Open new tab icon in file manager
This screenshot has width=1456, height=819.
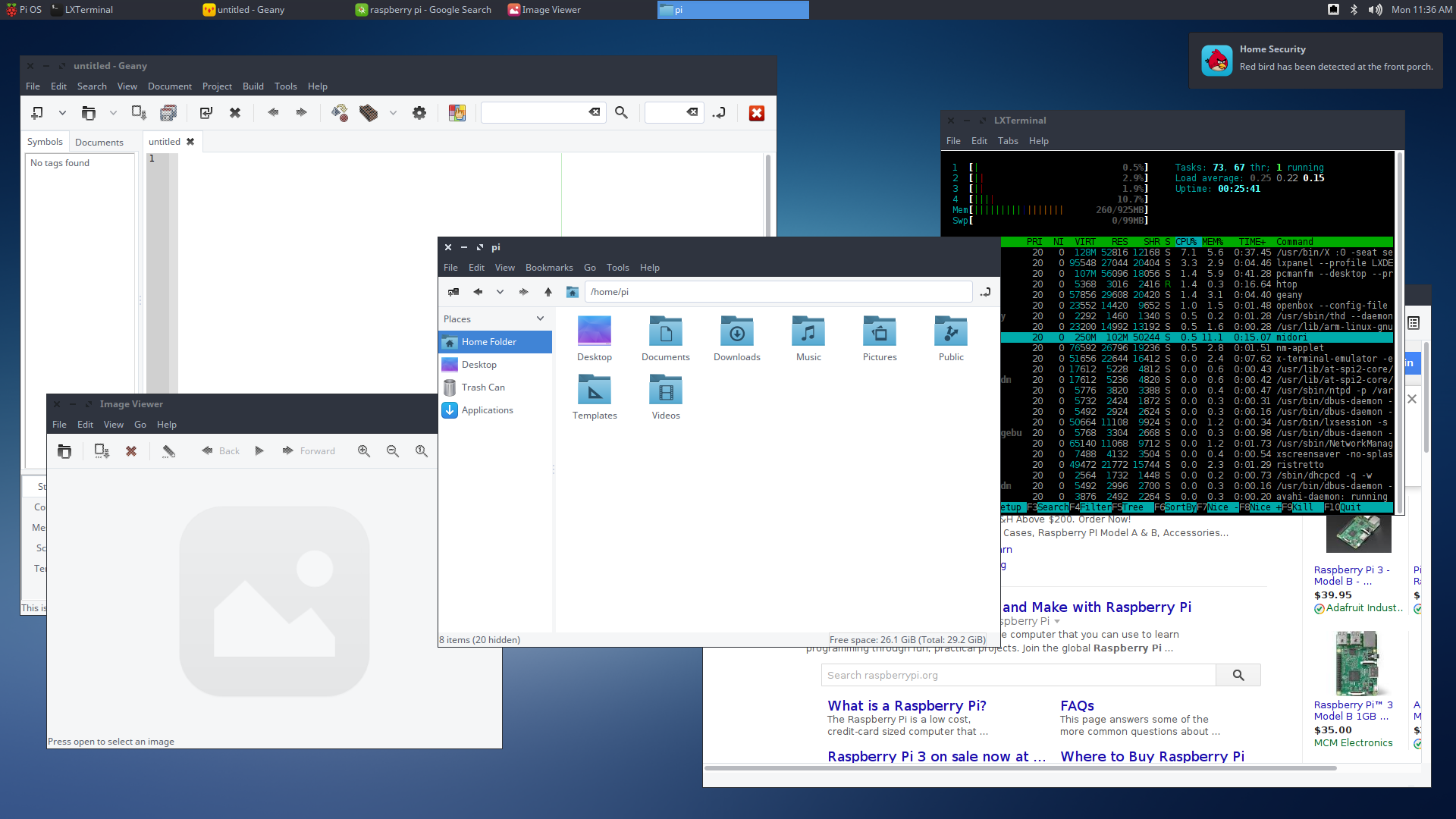click(453, 292)
